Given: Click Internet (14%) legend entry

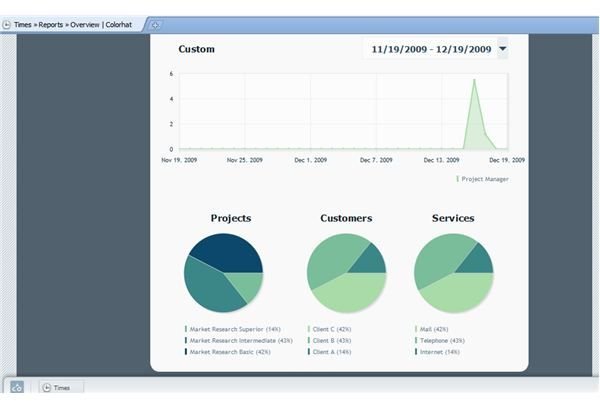Looking at the screenshot, I should point(437,352).
